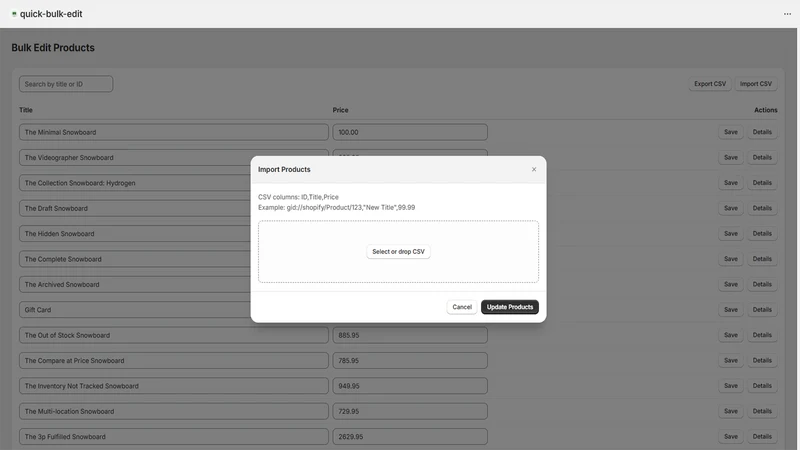Click the Import CSV button
This screenshot has height=450, width=800.
coord(756,84)
